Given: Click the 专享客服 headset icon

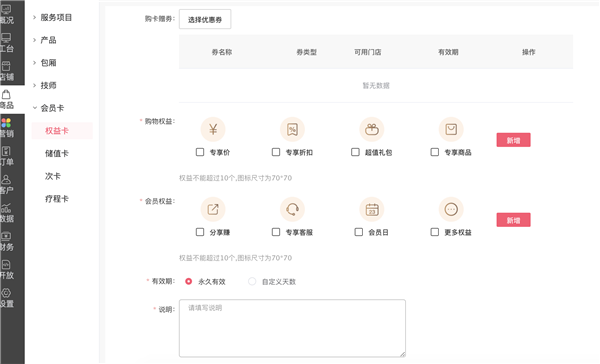Looking at the screenshot, I should coord(292,209).
